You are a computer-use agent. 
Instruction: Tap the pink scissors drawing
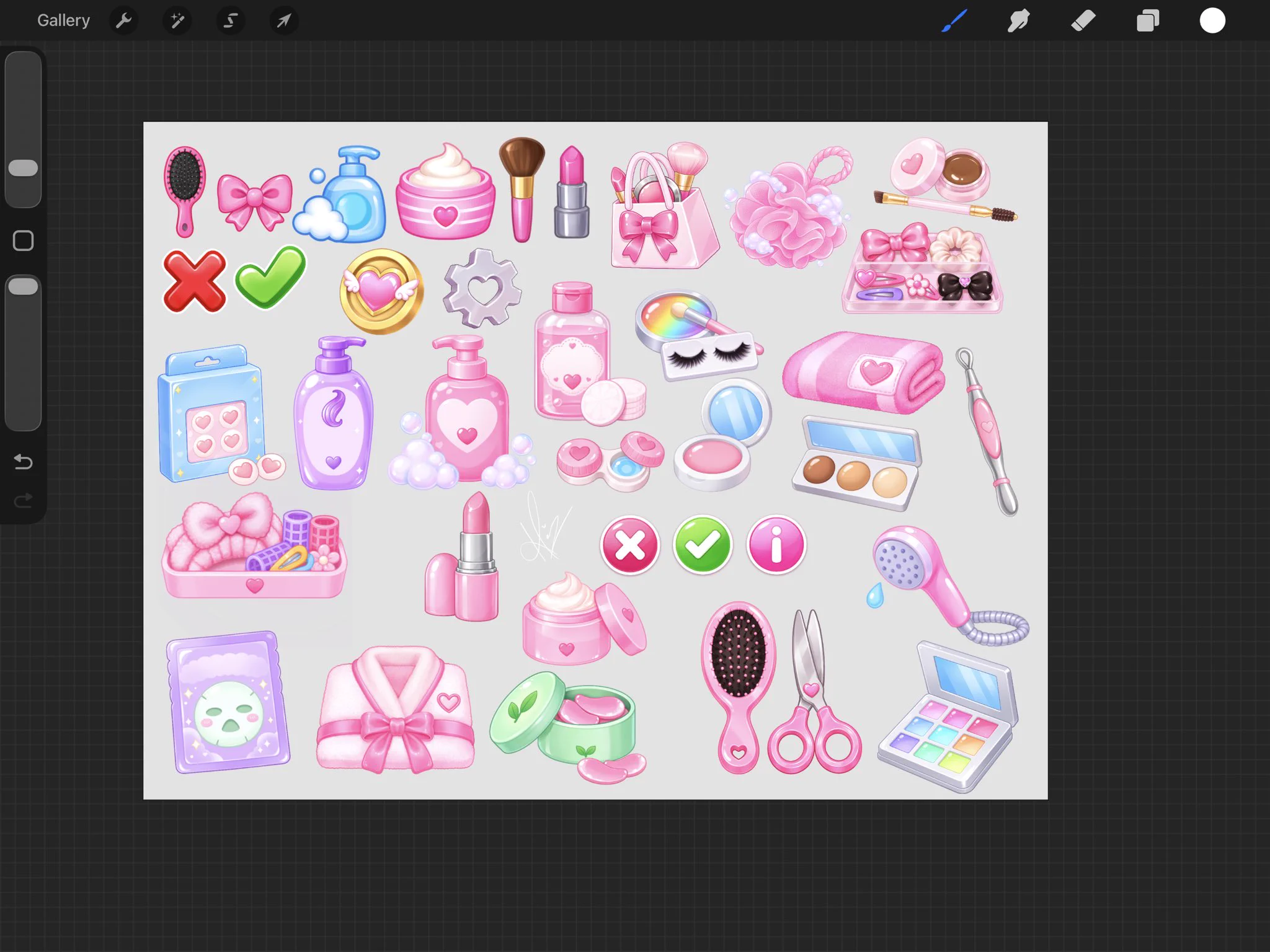tap(814, 693)
